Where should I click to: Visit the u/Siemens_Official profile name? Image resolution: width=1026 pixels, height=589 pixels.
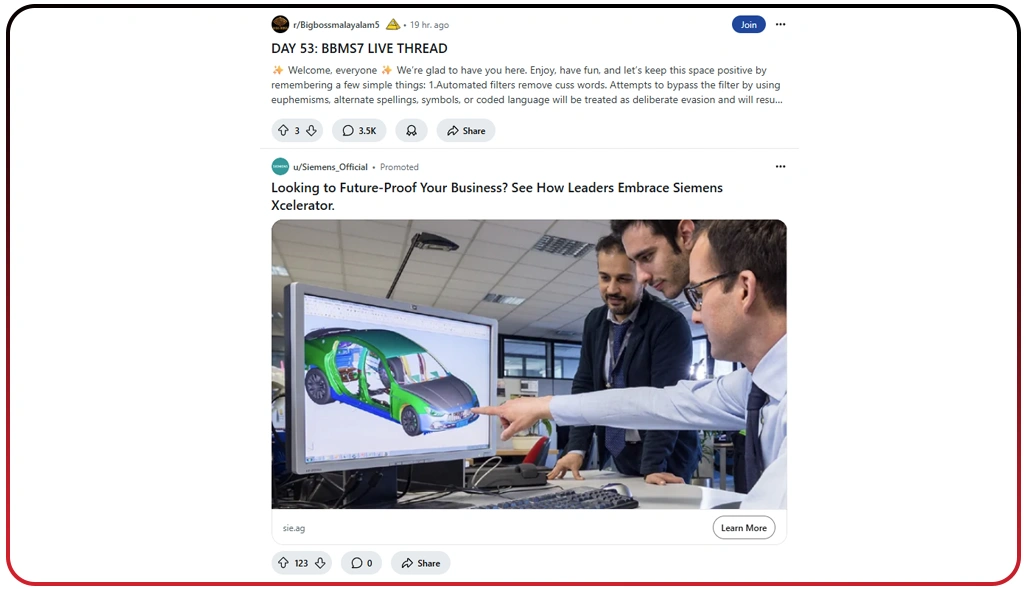[330, 167]
